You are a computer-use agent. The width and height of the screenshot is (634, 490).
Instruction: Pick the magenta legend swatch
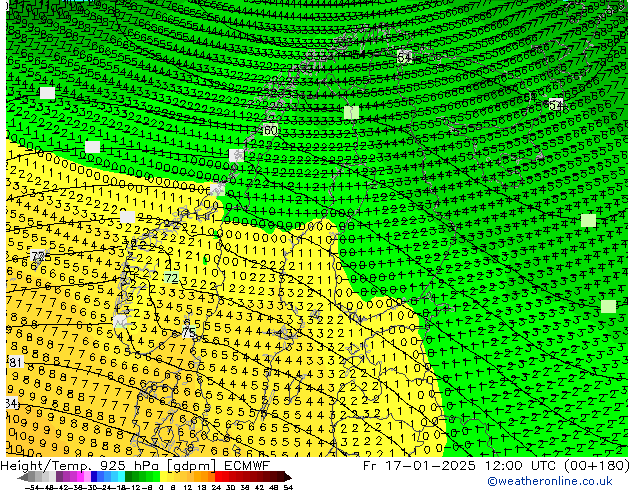tap(80, 477)
